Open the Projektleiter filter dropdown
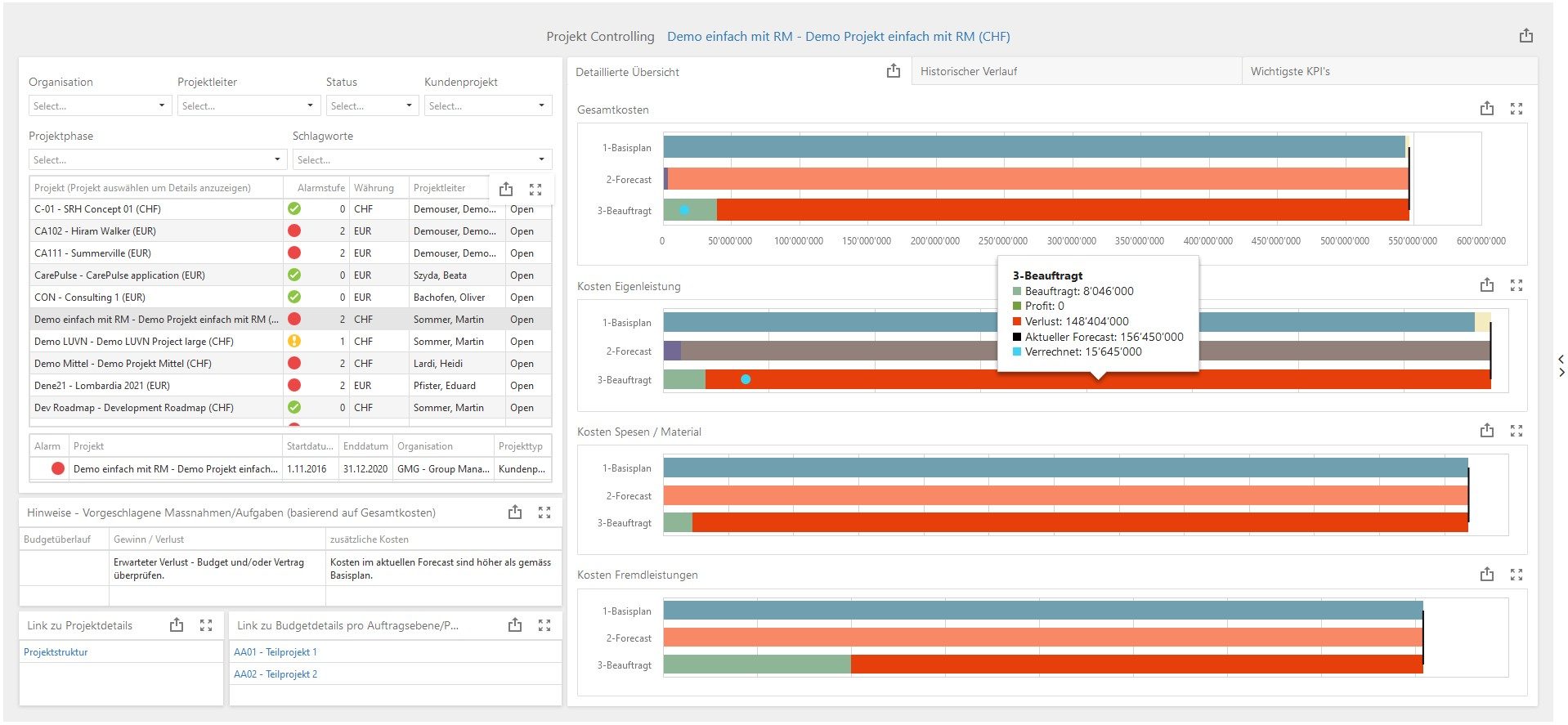The width and height of the screenshot is (1568, 725). click(248, 106)
